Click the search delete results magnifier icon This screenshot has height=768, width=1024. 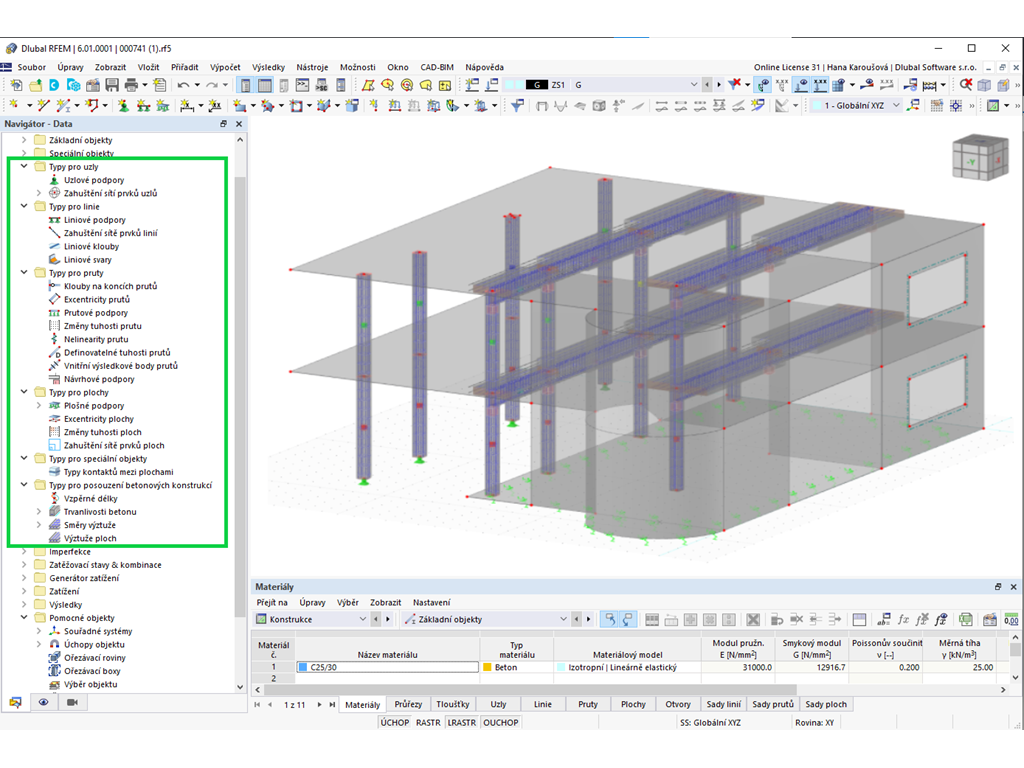tap(965, 84)
